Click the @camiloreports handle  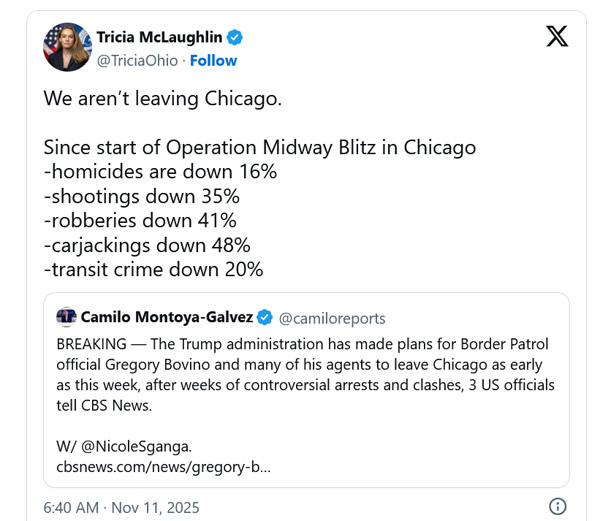pyautogui.click(x=331, y=318)
